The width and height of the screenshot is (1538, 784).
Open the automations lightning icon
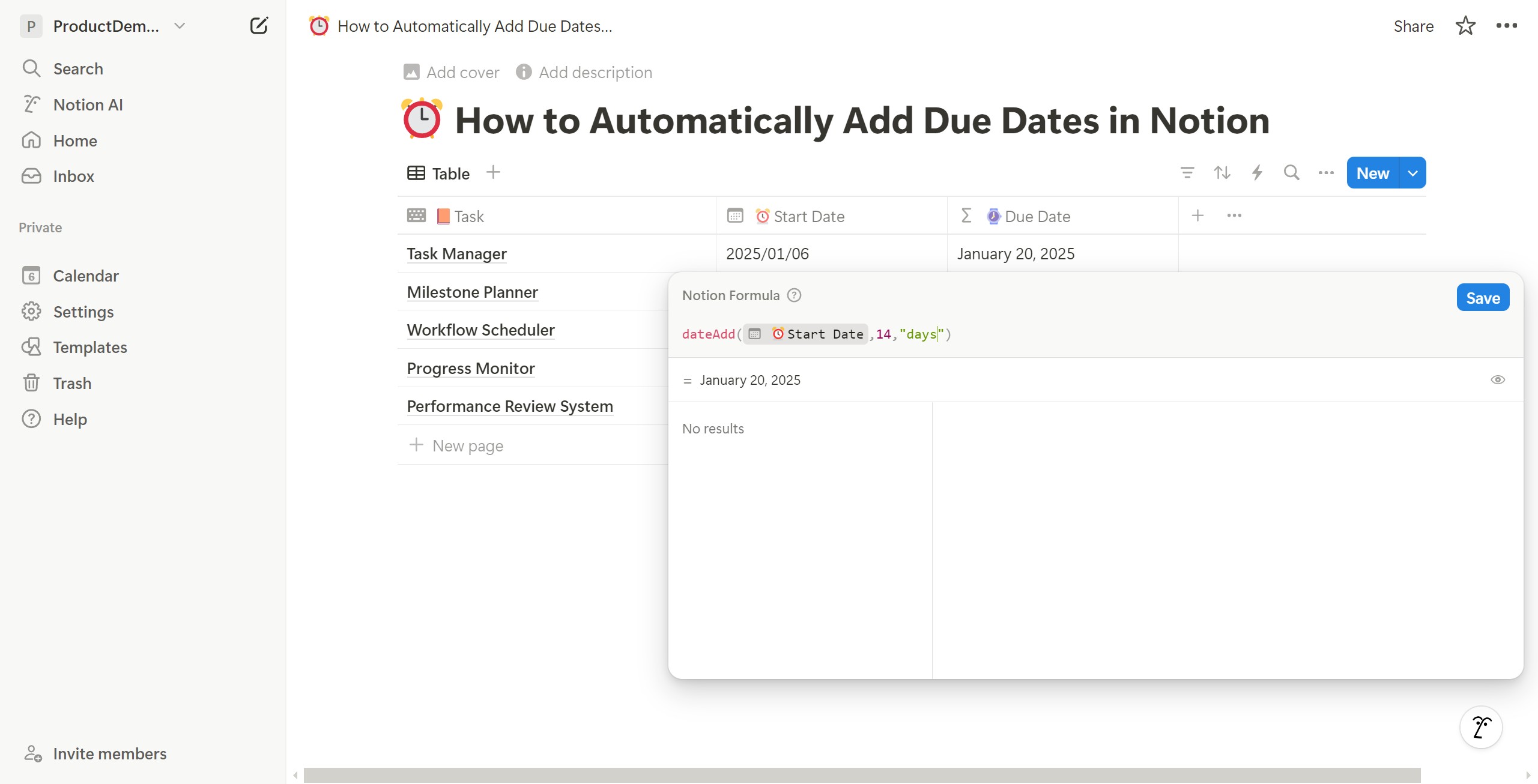[x=1256, y=173]
